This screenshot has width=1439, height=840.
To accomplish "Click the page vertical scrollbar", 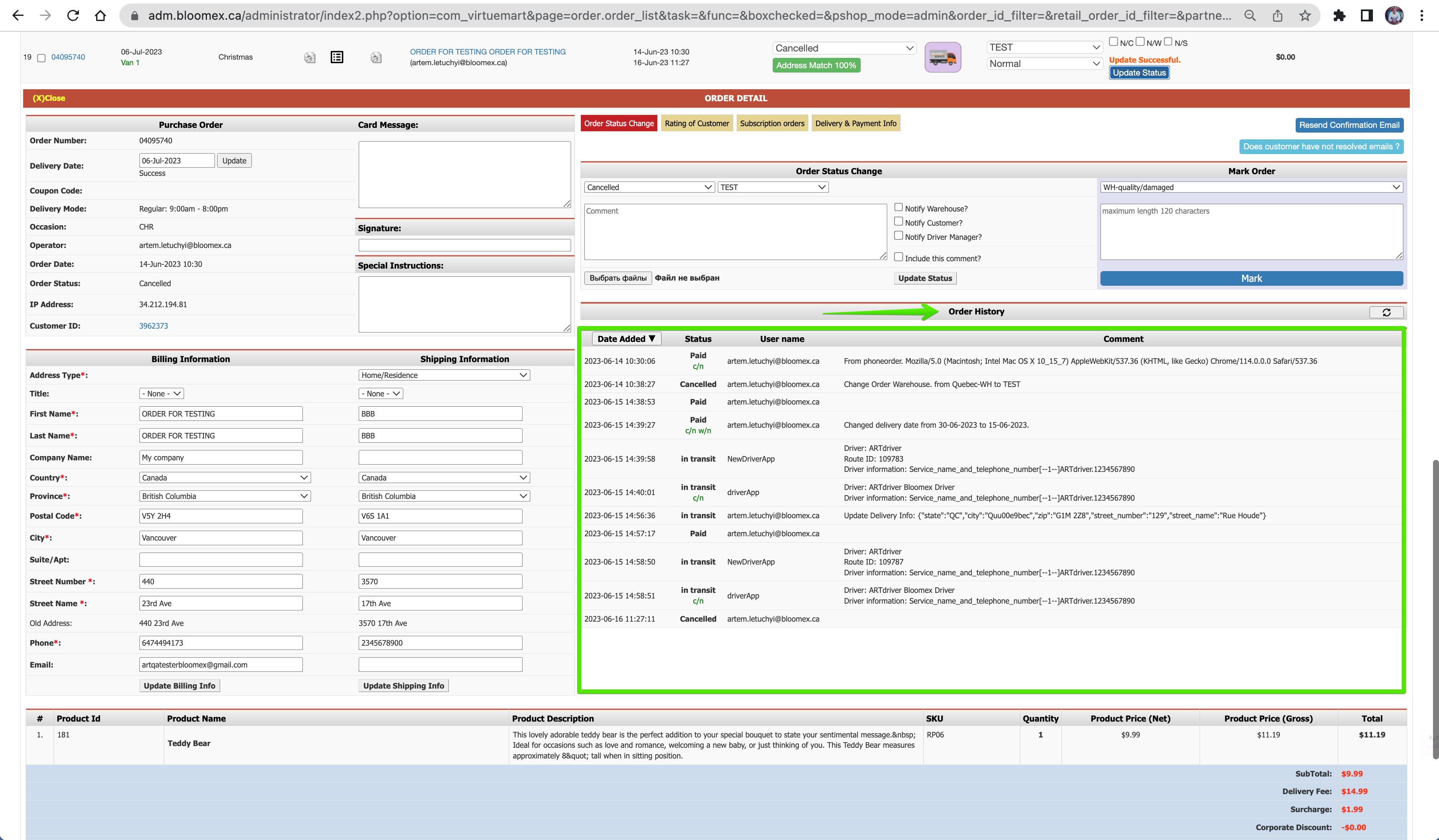I will pos(1434,608).
